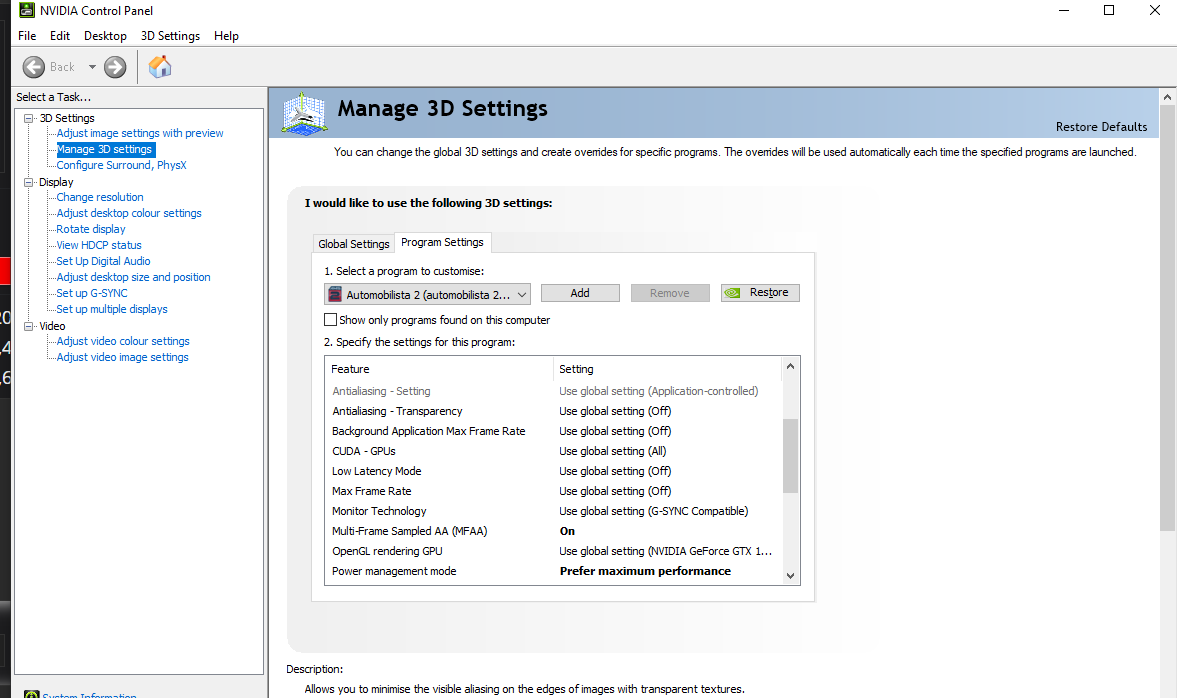
Task: Click the Add button
Action: [580, 293]
